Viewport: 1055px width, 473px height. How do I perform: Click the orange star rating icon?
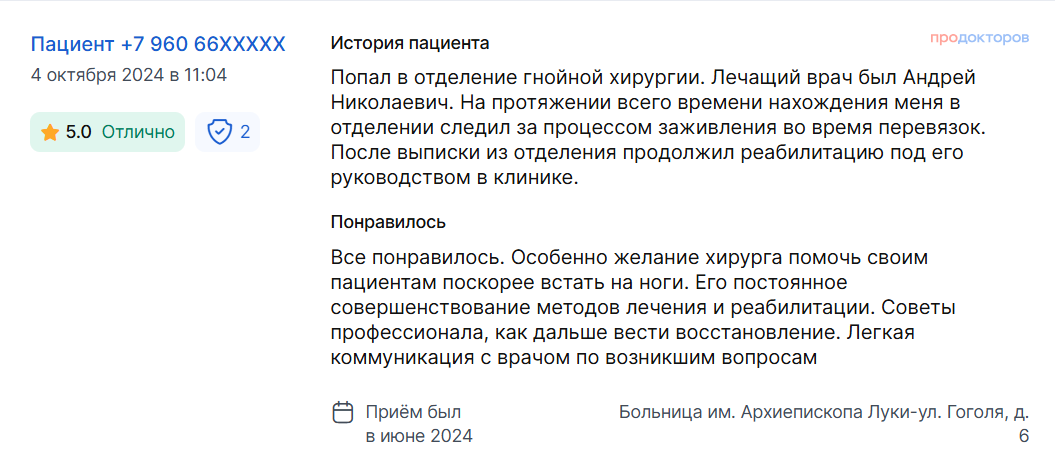pyautogui.click(x=50, y=132)
